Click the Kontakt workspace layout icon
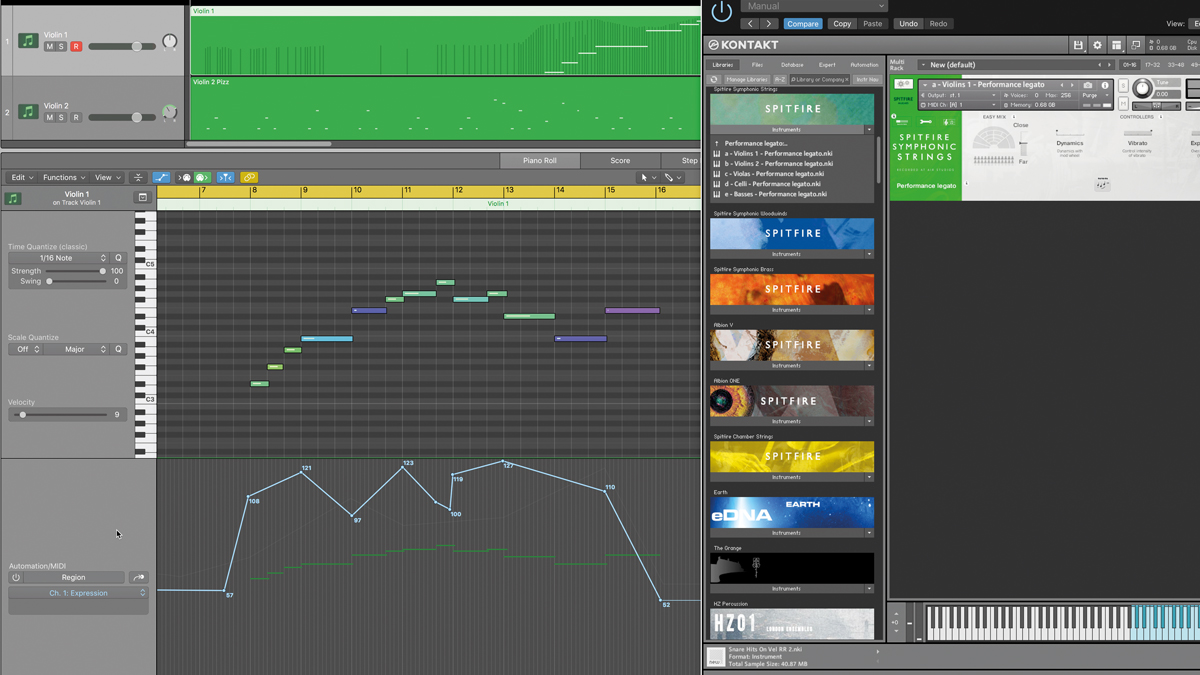1200x675 pixels. tap(1116, 45)
